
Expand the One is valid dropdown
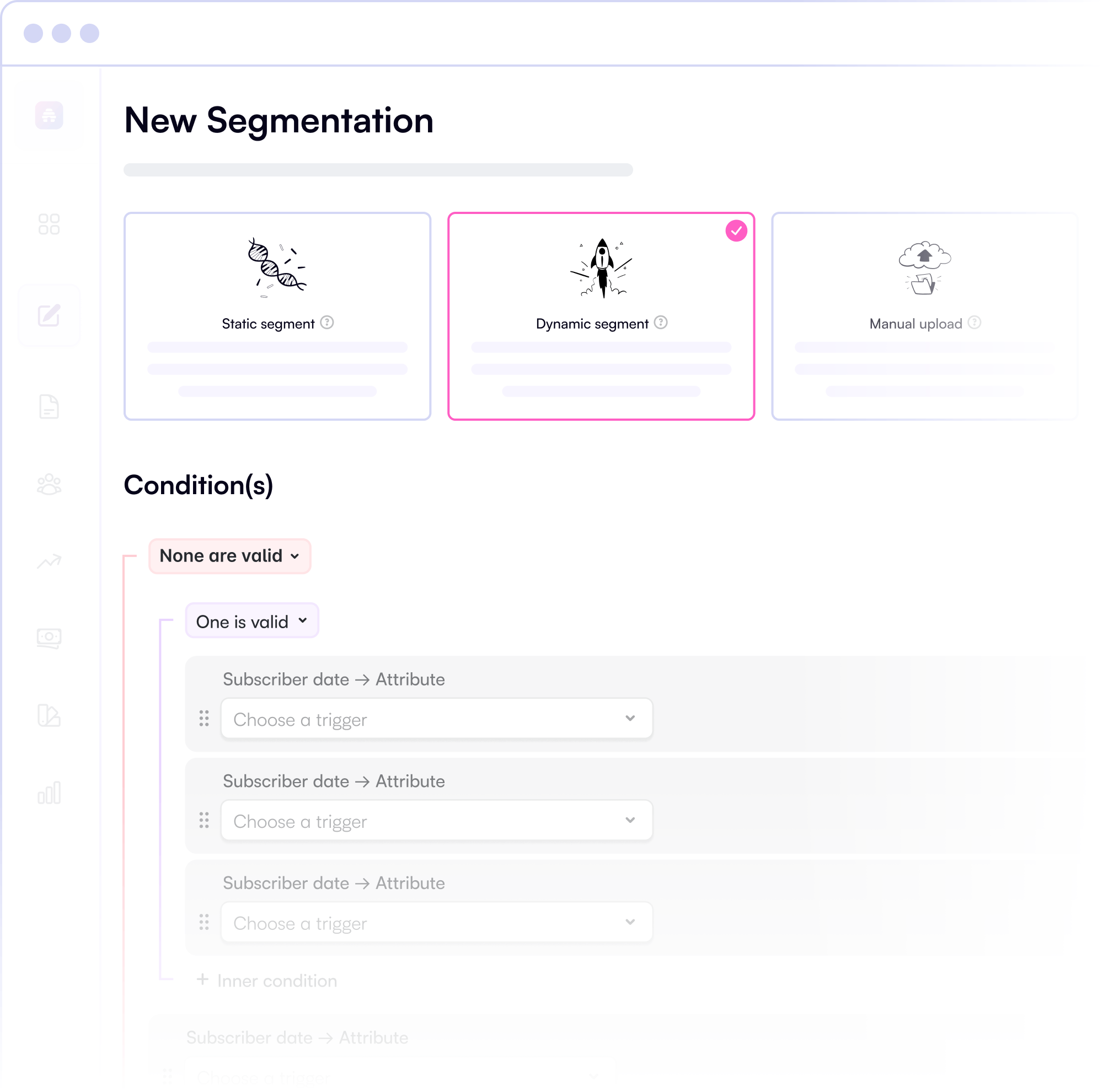253,621
